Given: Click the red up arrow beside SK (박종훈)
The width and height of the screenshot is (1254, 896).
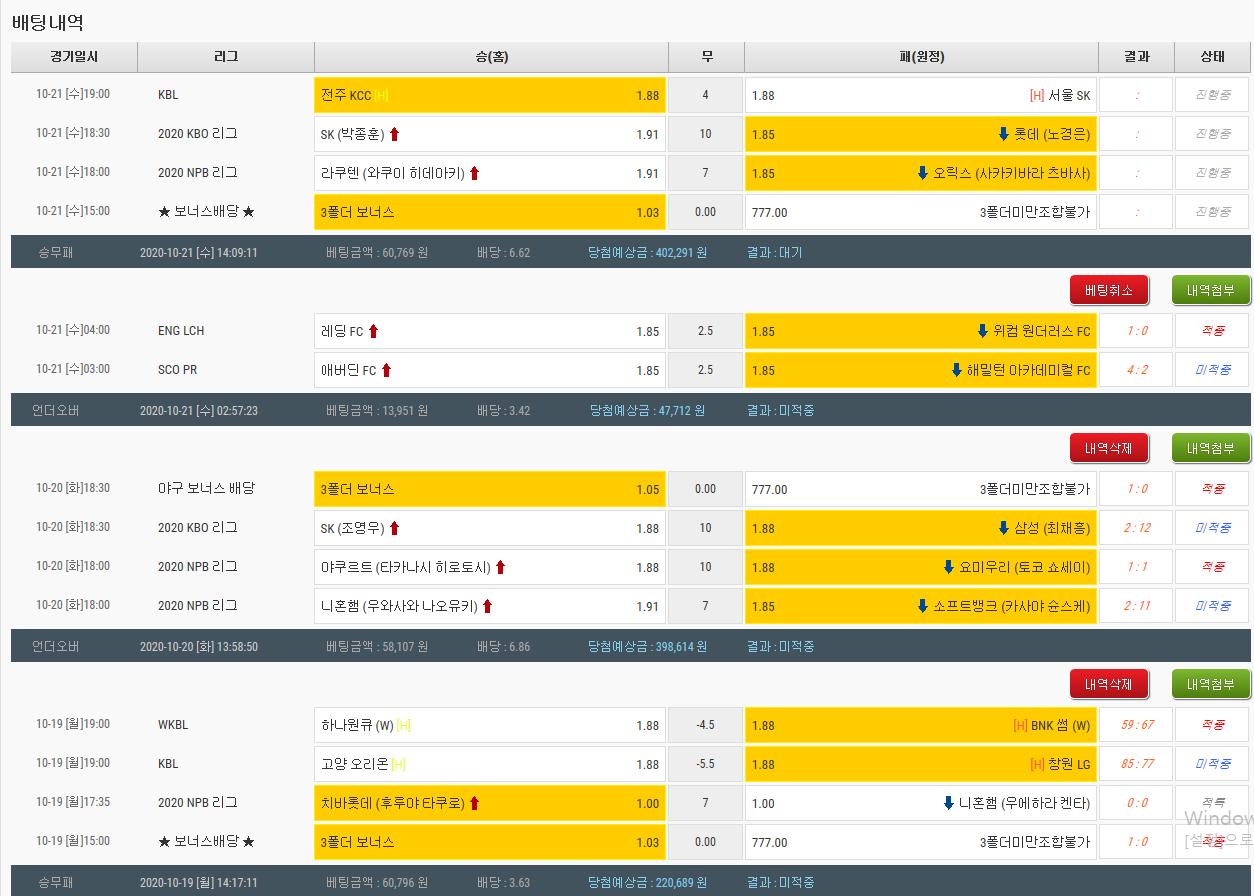Looking at the screenshot, I should pyautogui.click(x=394, y=134).
